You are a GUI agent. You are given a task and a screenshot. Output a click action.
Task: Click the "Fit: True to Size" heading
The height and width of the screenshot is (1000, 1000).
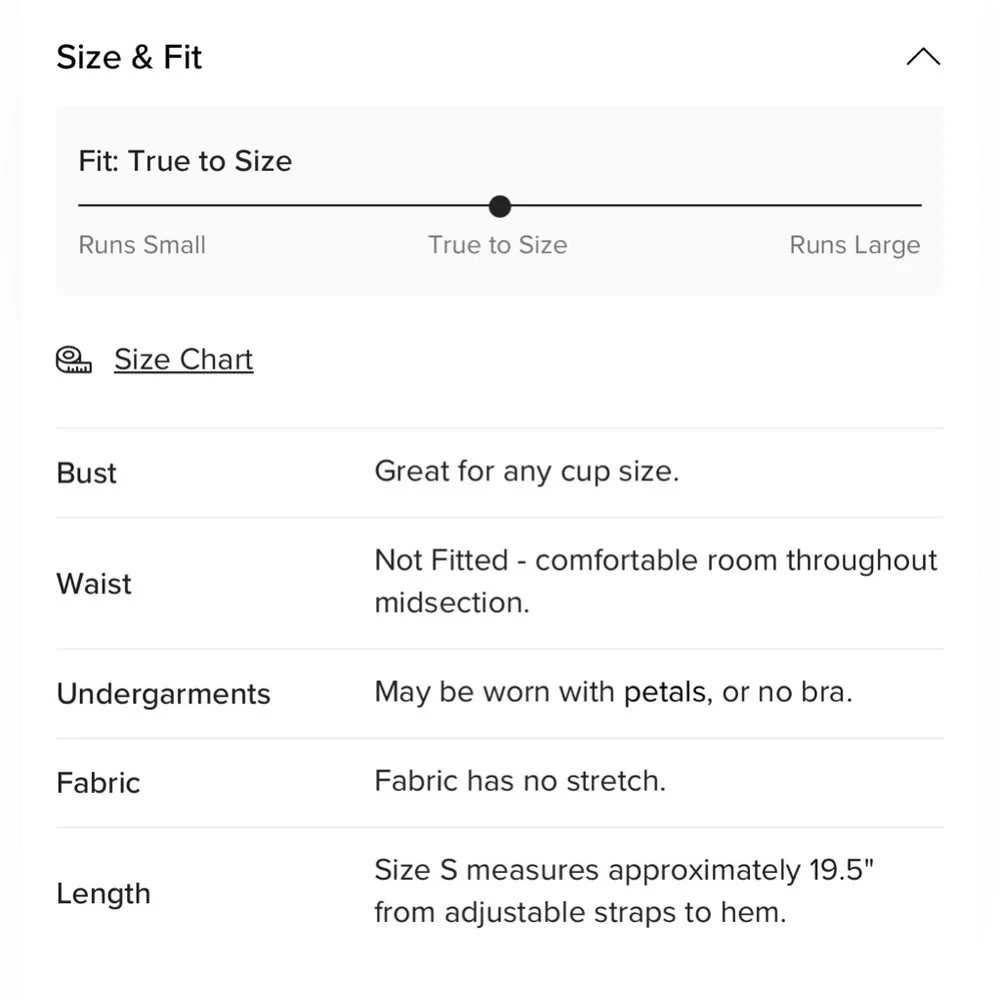[185, 161]
